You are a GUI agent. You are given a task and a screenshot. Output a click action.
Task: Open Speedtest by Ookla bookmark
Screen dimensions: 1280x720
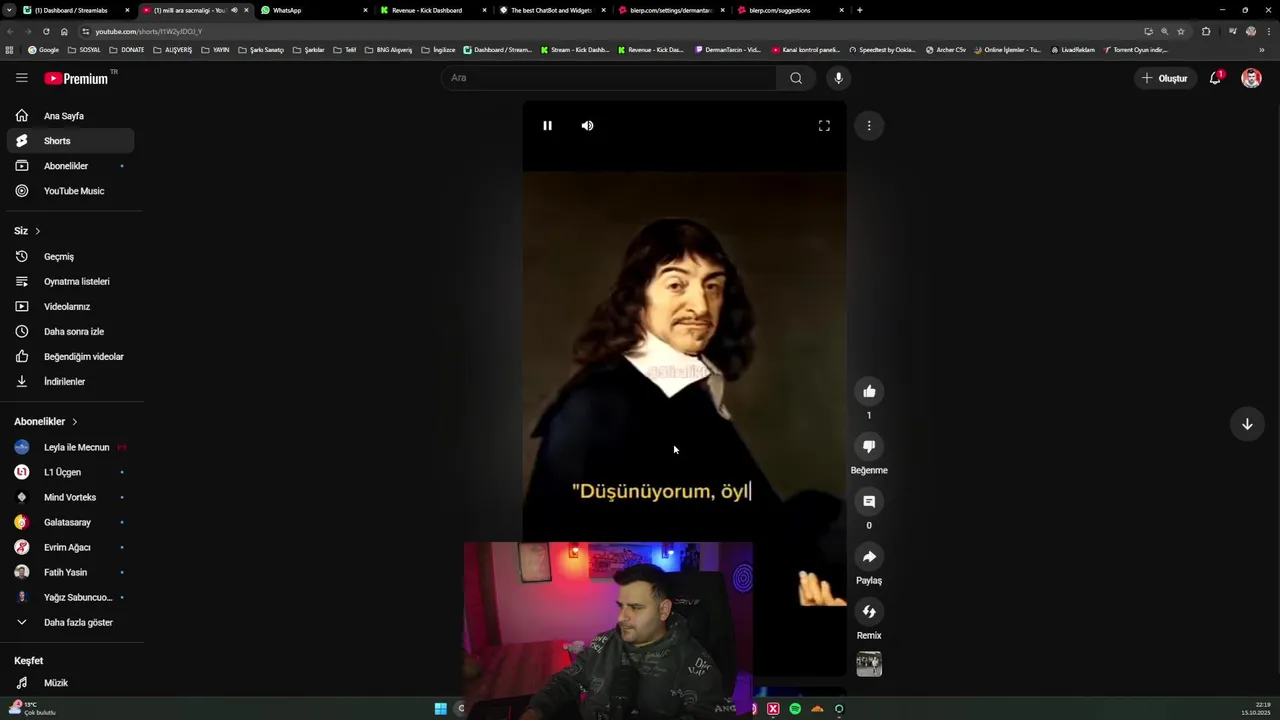coord(881,50)
